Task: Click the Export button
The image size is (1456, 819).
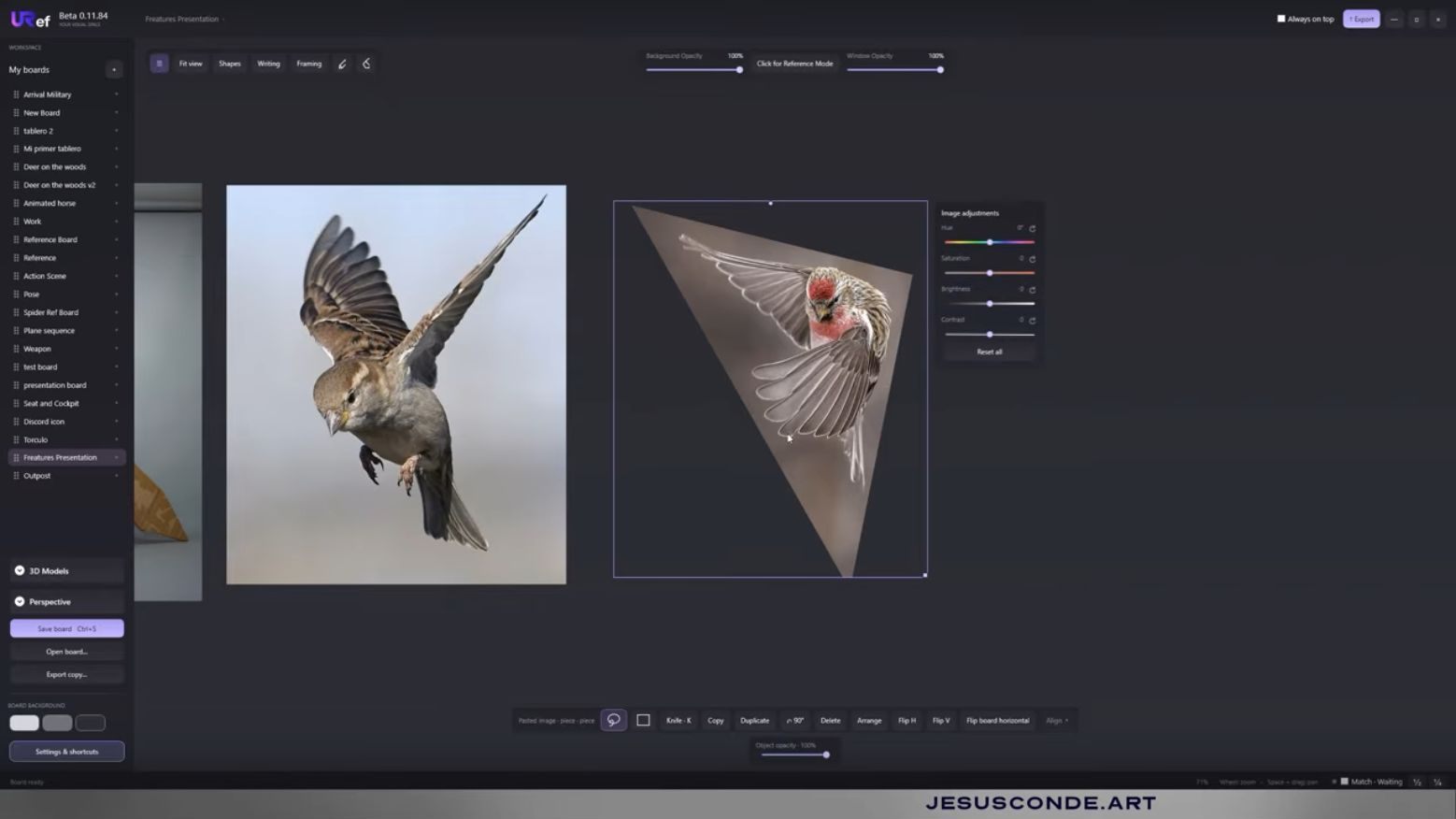Action: pos(1361,19)
